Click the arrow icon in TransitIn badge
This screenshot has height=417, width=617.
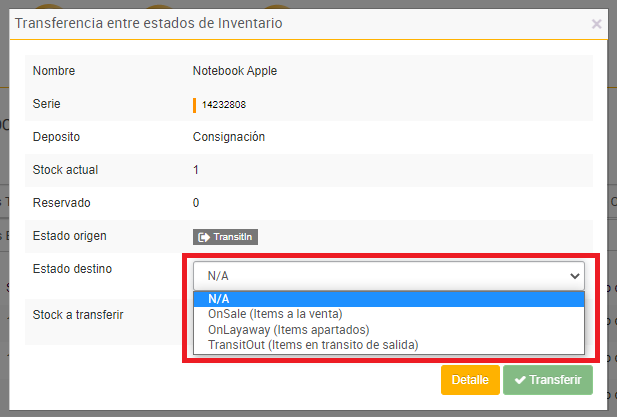click(204, 237)
